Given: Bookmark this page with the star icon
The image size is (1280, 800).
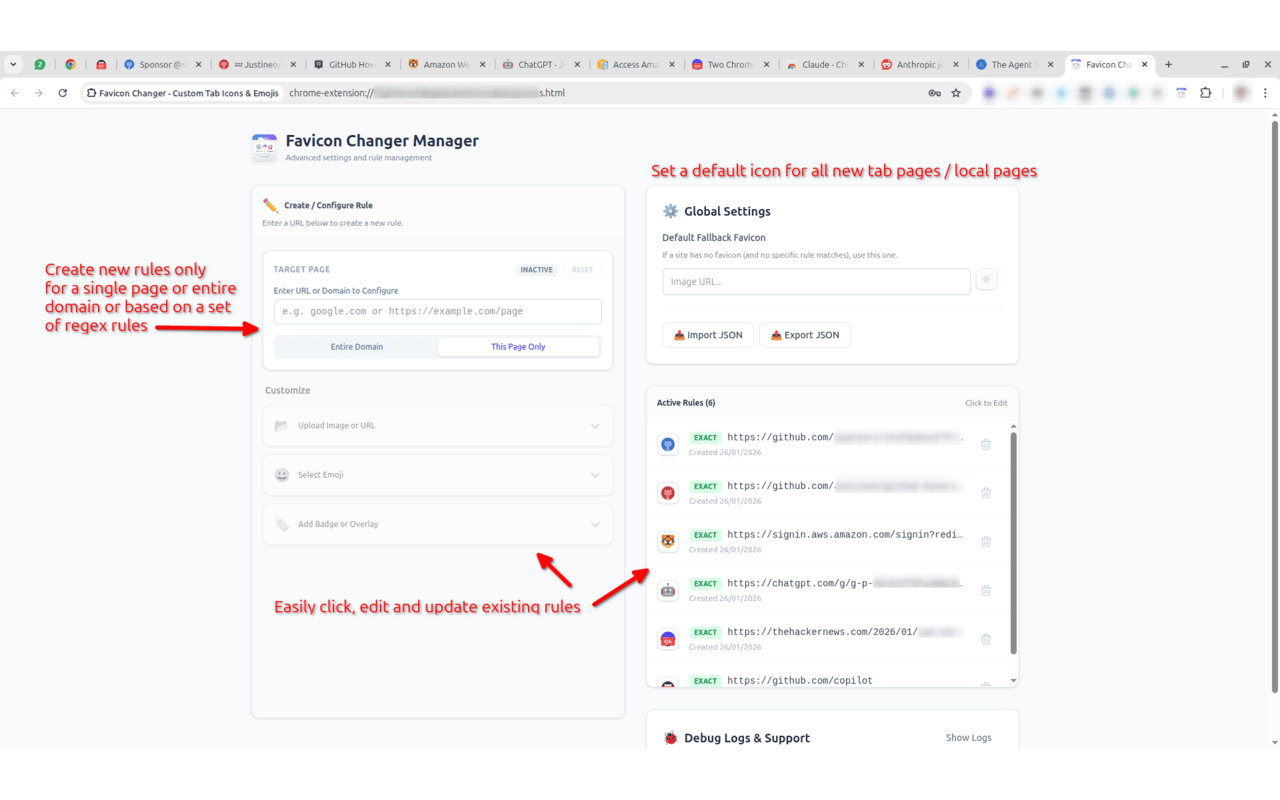Looking at the screenshot, I should (956, 93).
